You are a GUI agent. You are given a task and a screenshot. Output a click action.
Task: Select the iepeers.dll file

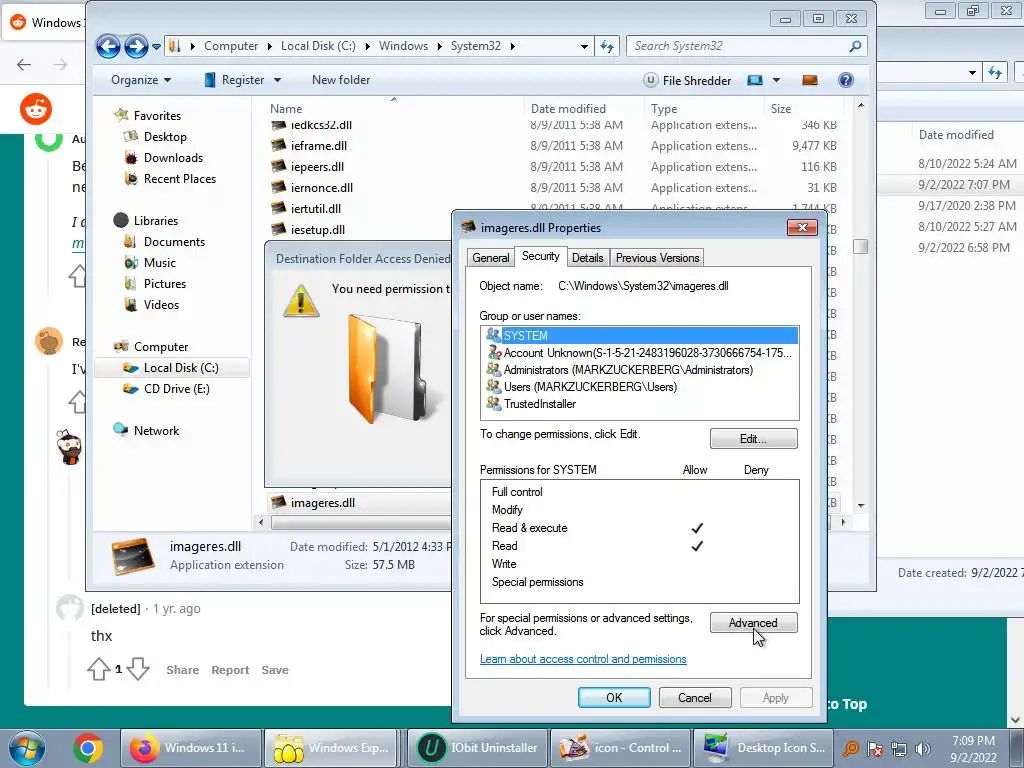[x=317, y=167]
